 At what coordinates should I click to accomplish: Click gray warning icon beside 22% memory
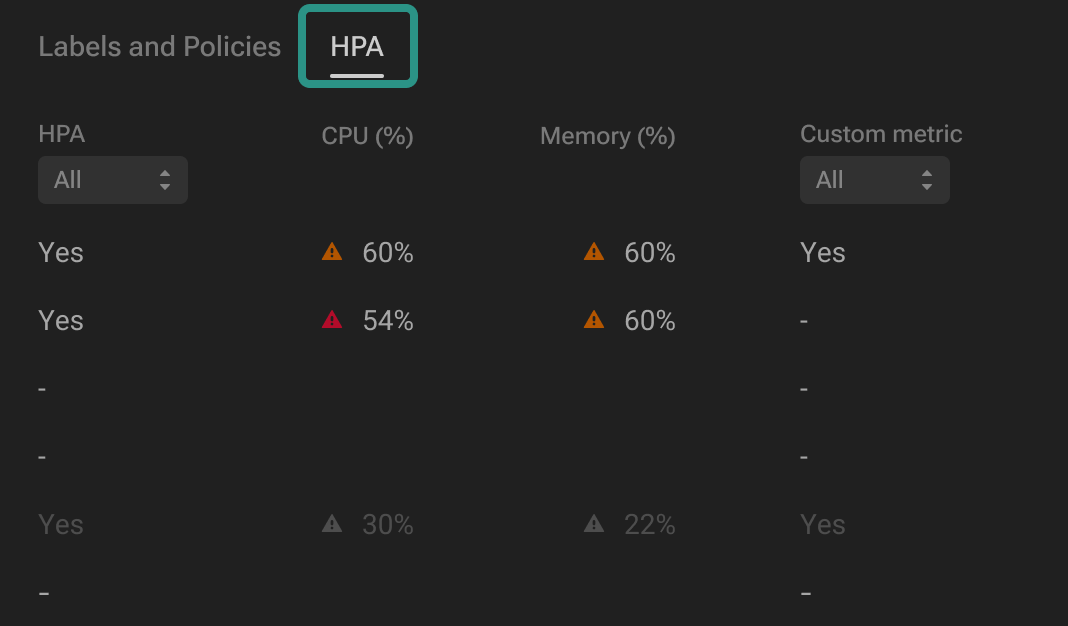pyautogui.click(x=594, y=524)
